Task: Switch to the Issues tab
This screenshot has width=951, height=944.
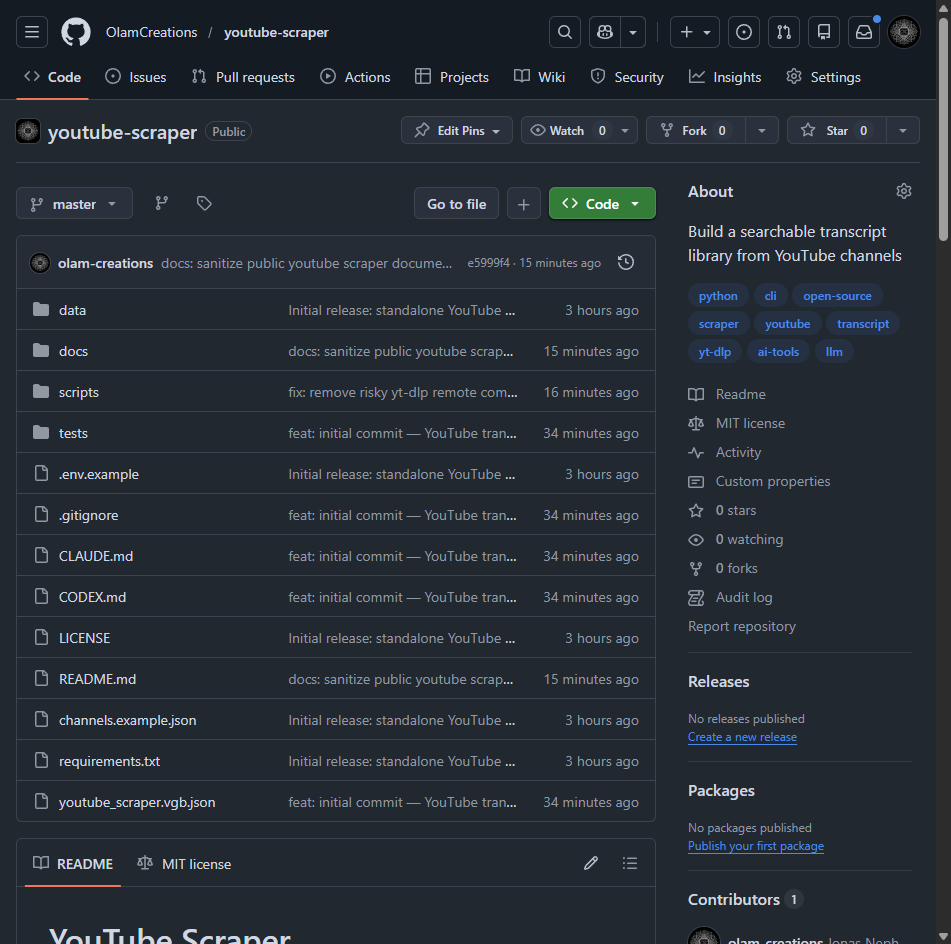Action: coord(135,77)
